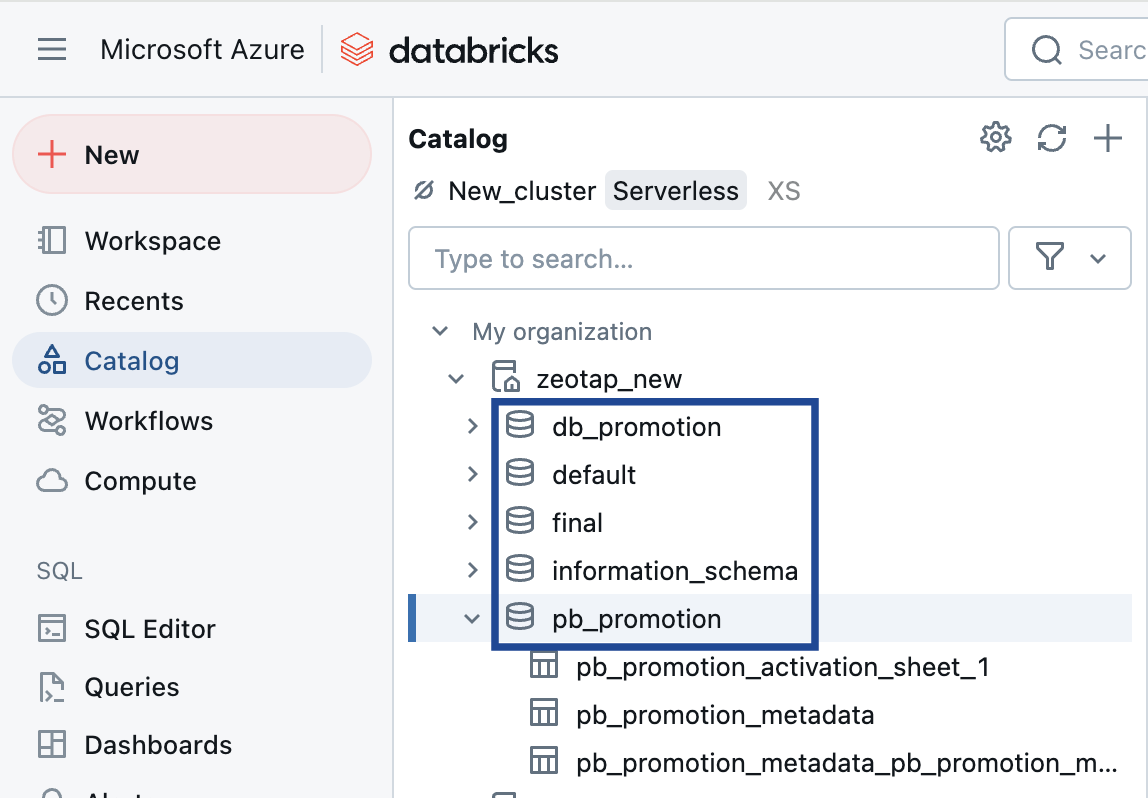Click the Catalog settings gear icon

(995, 138)
